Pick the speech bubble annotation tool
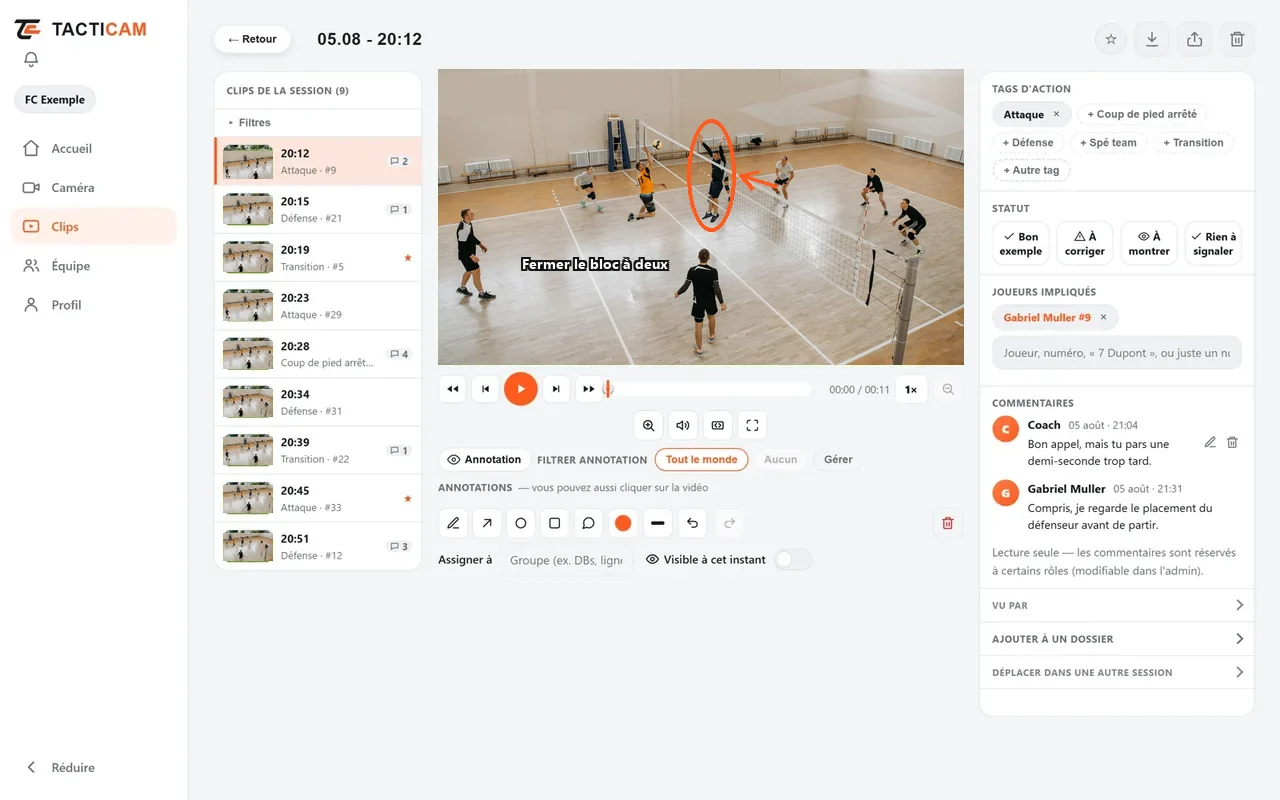Image resolution: width=1280 pixels, height=800 pixels. pos(589,523)
